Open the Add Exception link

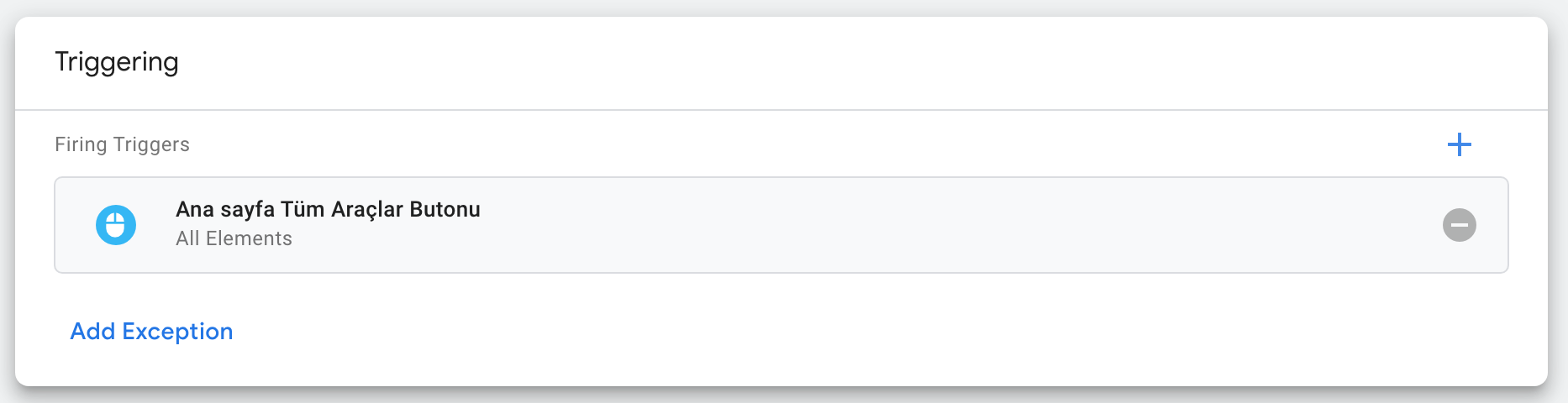pyautogui.click(x=151, y=331)
